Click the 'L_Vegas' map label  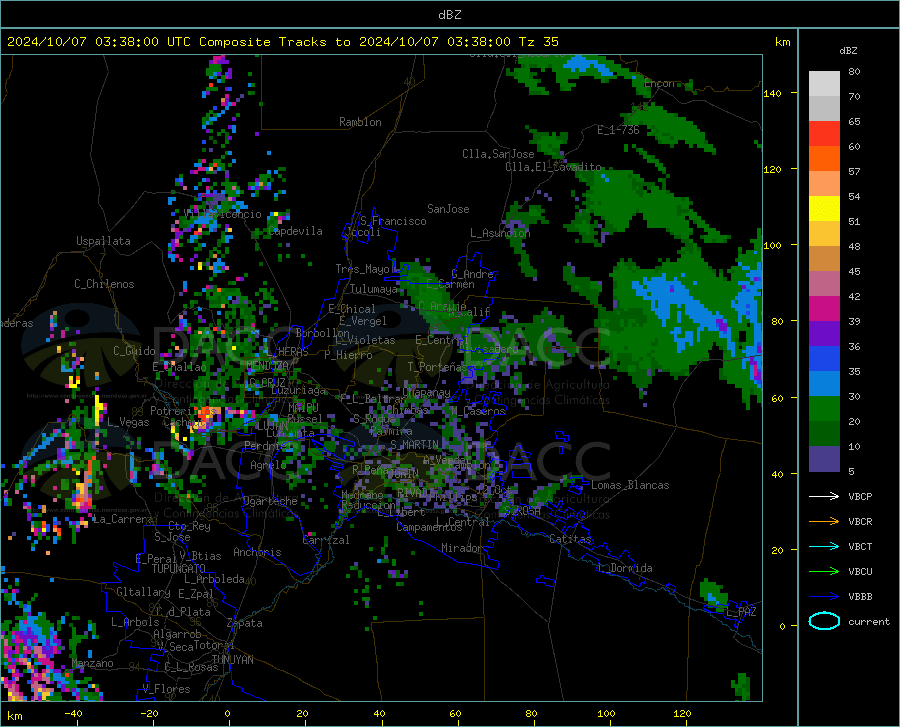point(128,422)
